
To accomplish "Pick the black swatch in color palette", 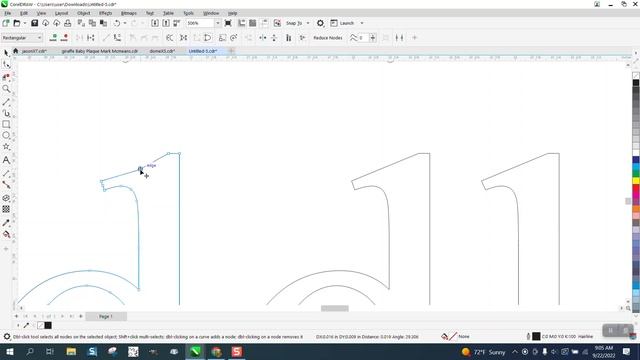I will 636,83.
